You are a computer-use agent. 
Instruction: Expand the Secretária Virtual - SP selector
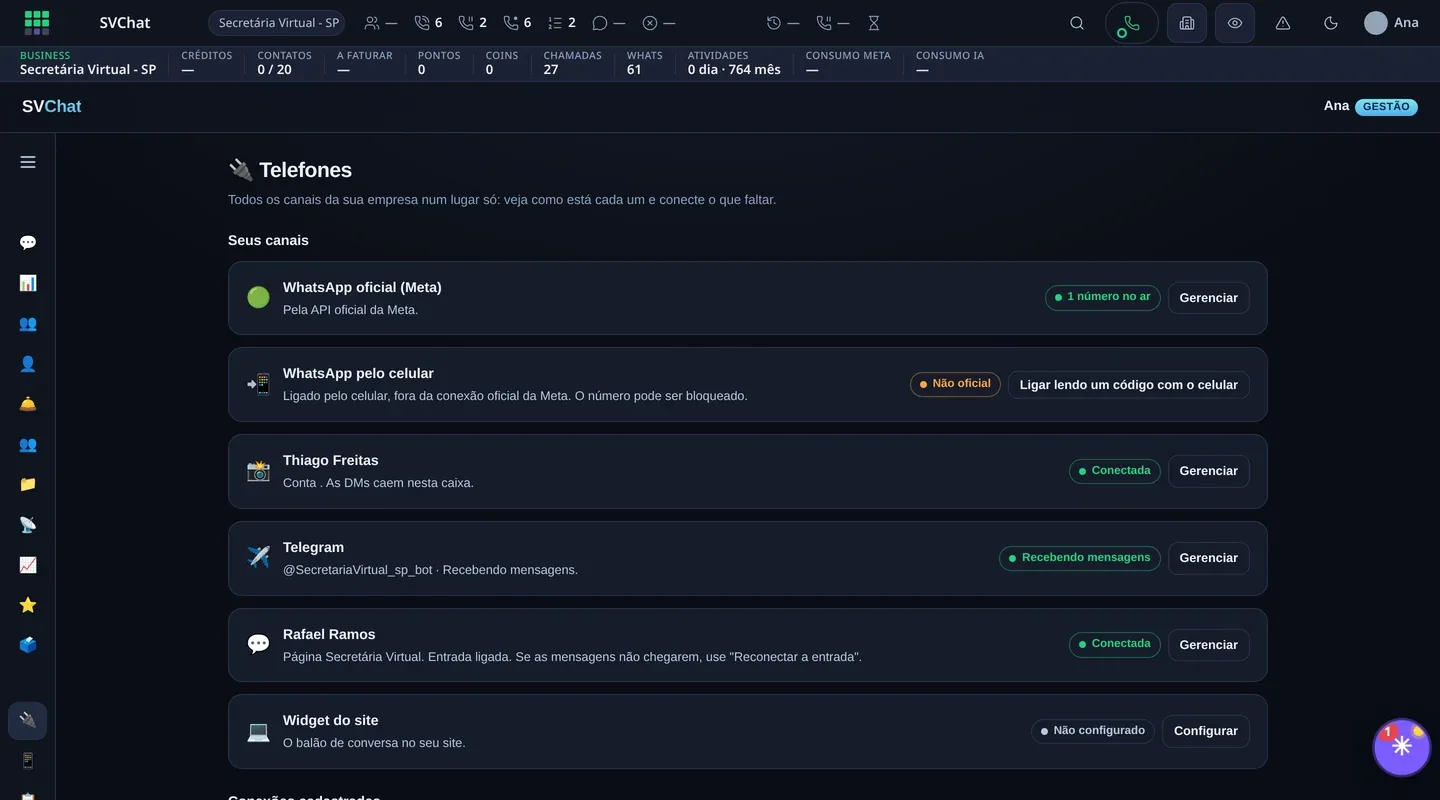tap(277, 23)
